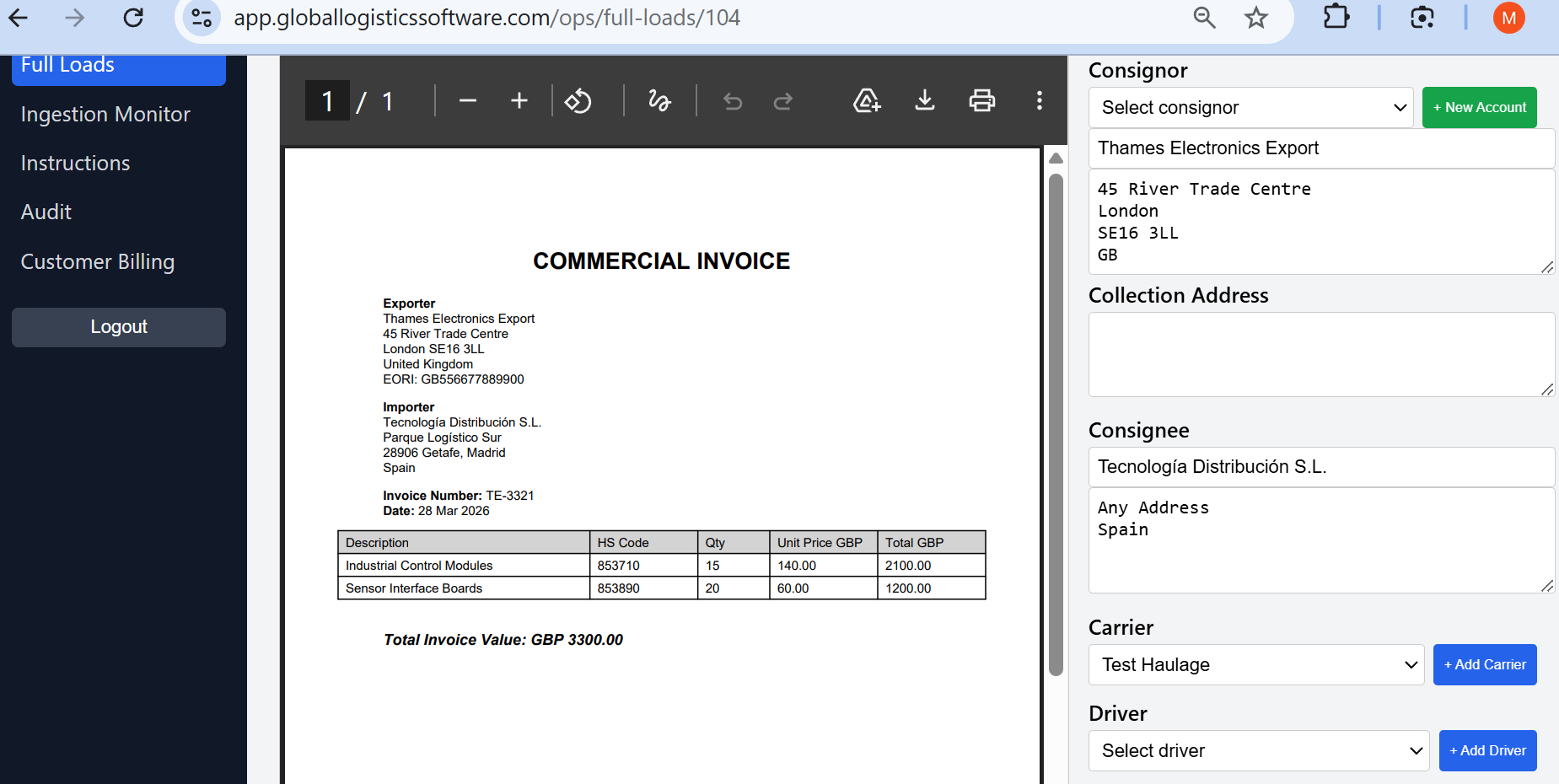Screen dimensions: 1559x784
Task: Click the + Add Carrier button
Action: [x=1485, y=665]
